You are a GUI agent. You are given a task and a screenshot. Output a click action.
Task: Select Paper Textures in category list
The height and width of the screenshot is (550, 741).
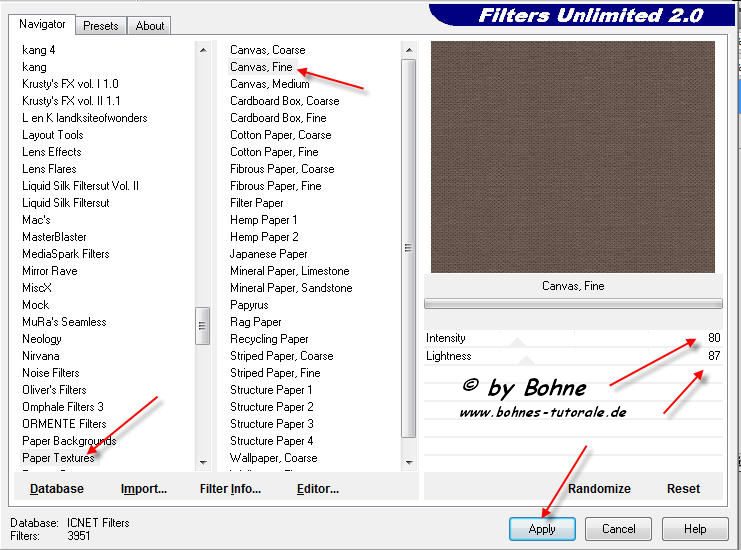(x=58, y=458)
